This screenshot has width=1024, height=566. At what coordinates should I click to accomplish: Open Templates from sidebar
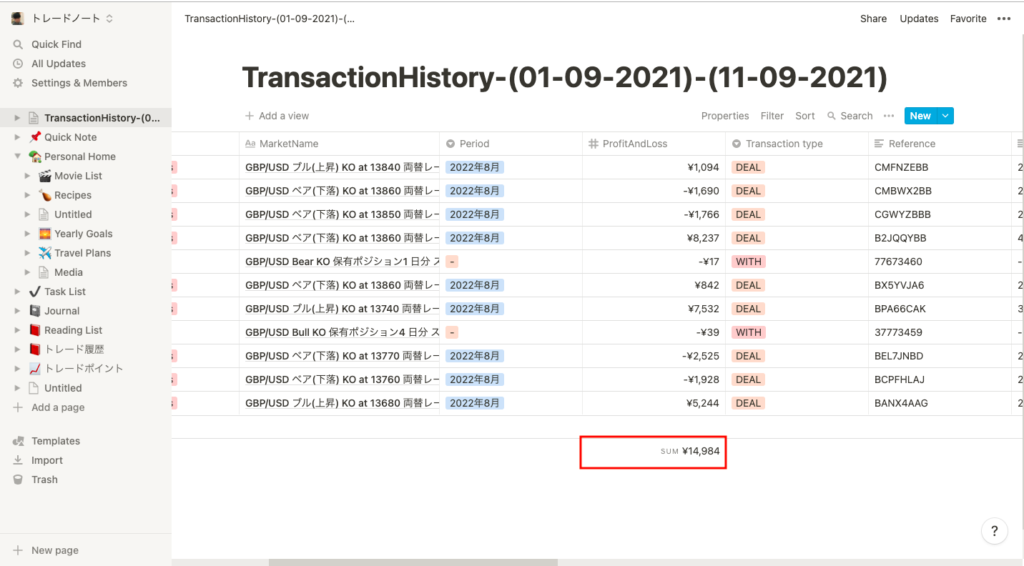(55, 441)
